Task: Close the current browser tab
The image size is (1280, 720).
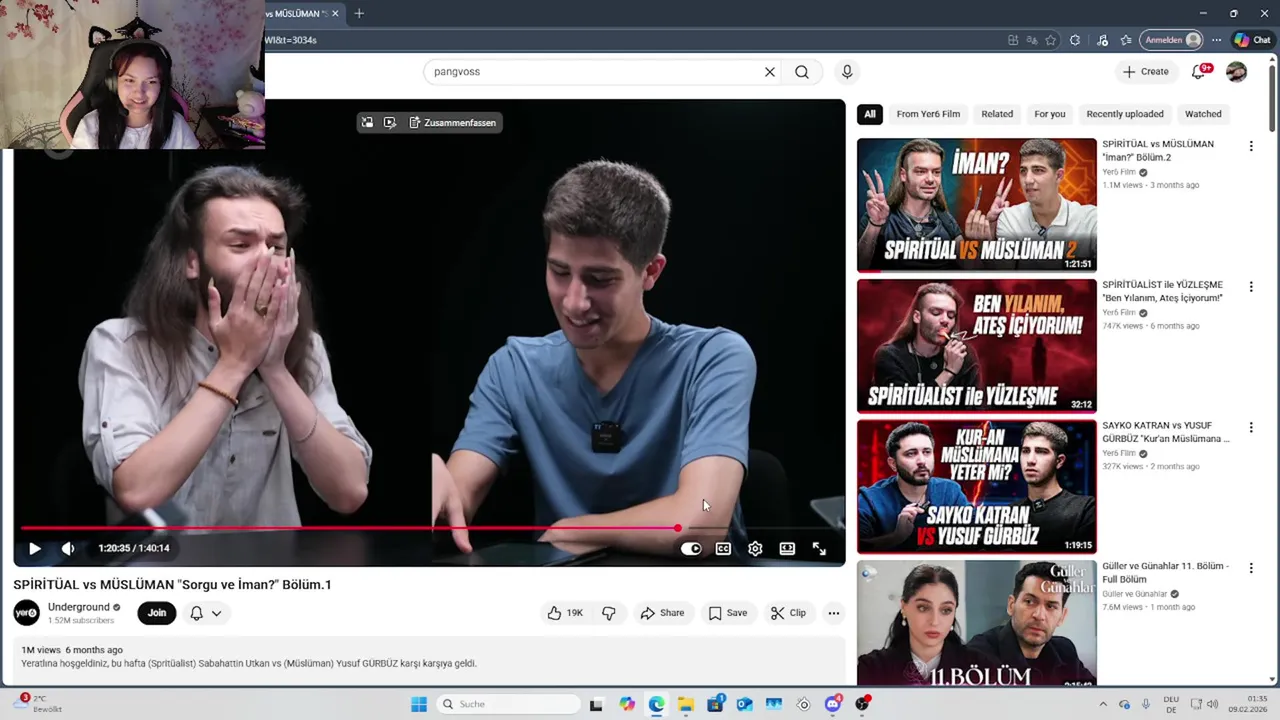Action: [335, 14]
